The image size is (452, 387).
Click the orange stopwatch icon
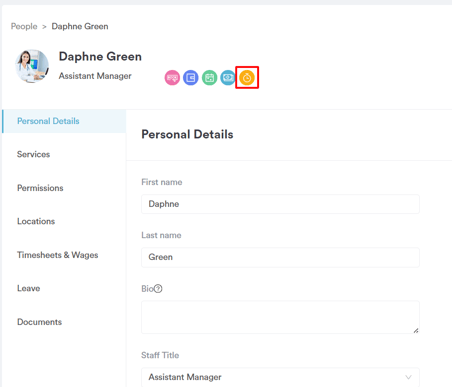point(247,78)
